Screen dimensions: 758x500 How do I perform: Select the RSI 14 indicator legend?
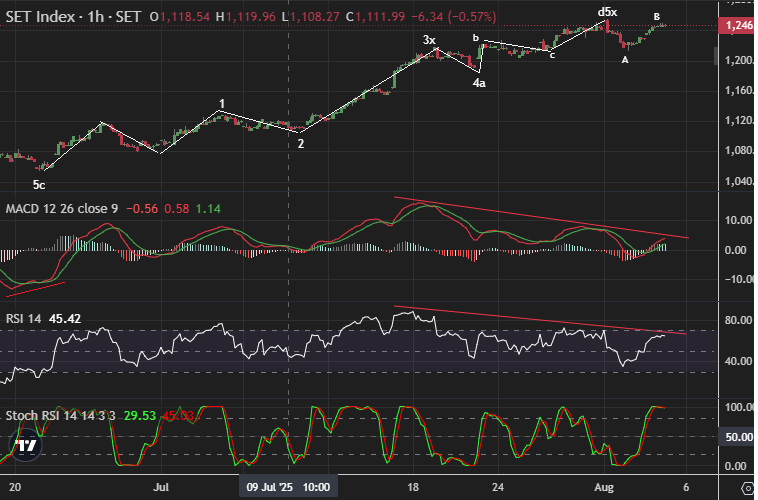[23, 319]
